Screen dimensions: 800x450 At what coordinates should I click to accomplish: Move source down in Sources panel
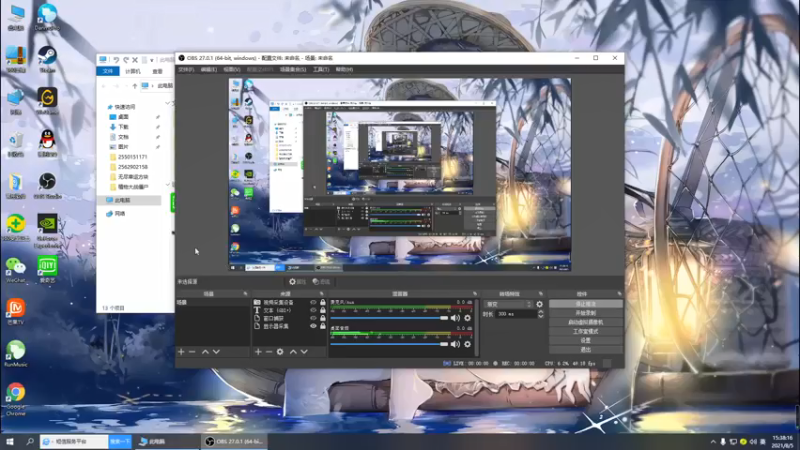point(304,352)
